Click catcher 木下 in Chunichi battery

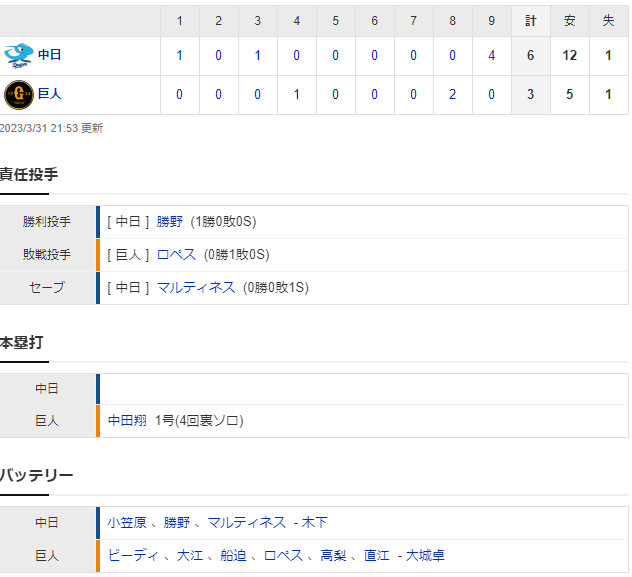coord(314,523)
